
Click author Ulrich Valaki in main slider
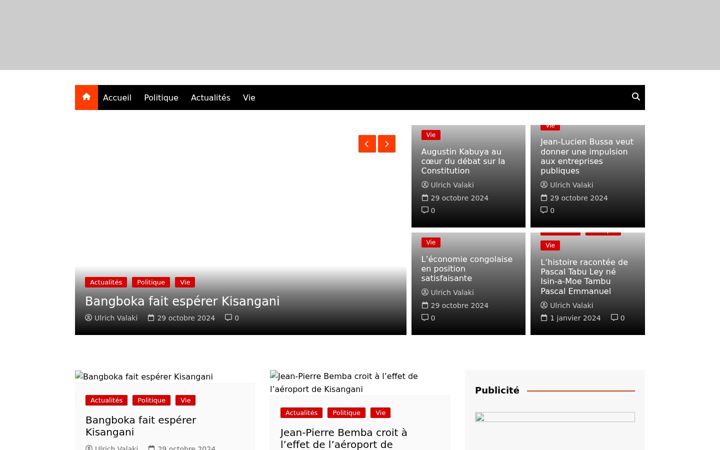[x=112, y=318]
